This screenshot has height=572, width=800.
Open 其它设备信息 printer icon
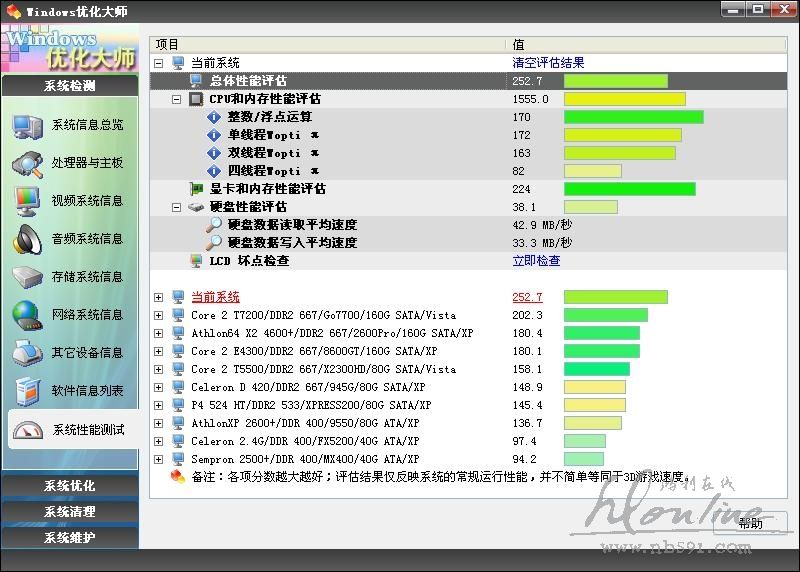pos(27,353)
